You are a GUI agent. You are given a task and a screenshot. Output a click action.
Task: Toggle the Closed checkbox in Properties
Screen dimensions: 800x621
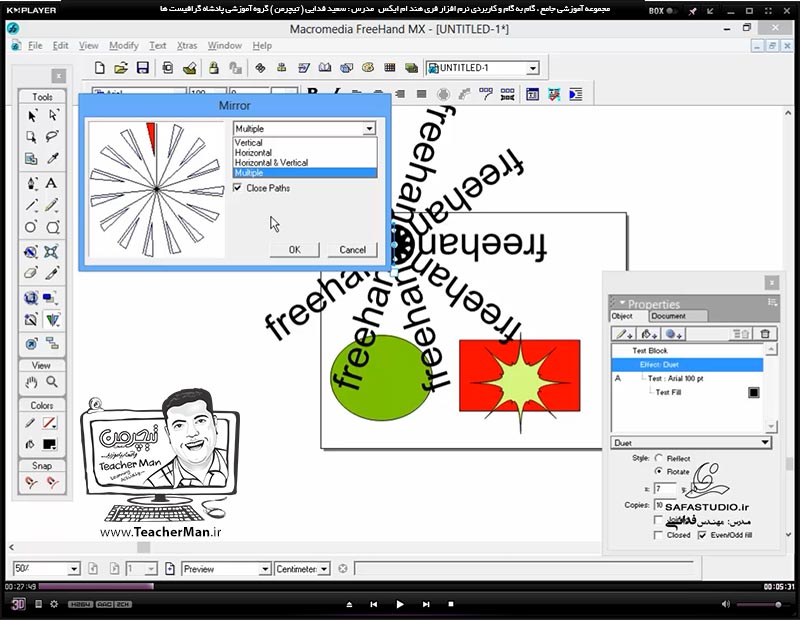658,535
